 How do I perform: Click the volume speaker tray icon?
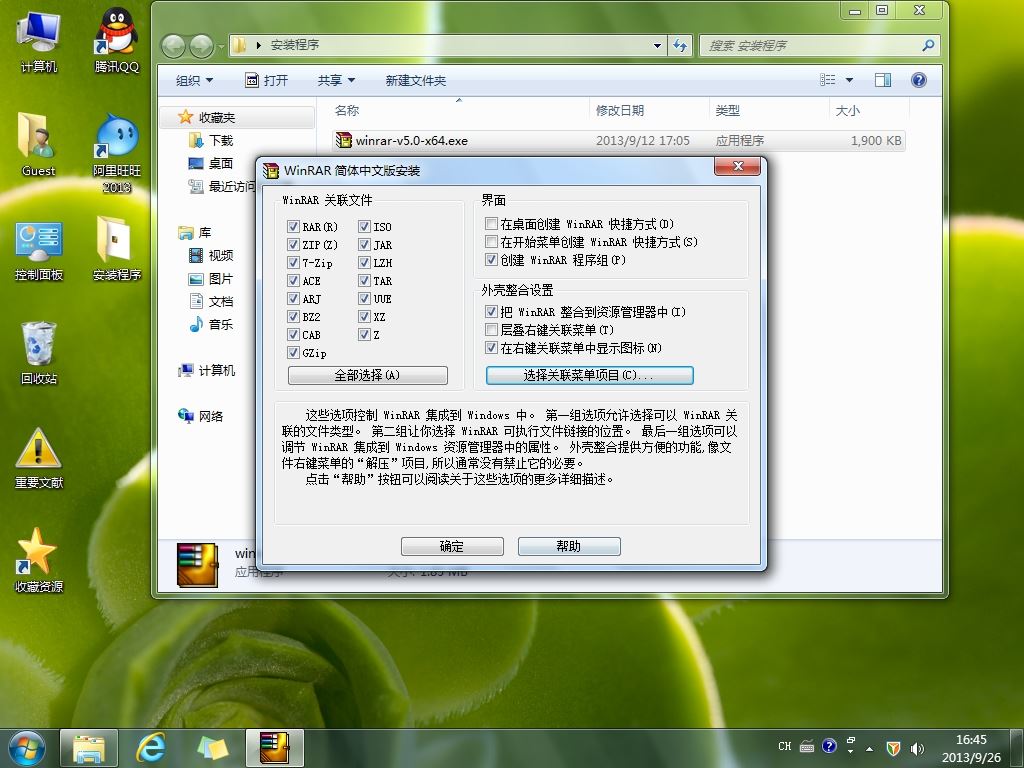point(917,748)
